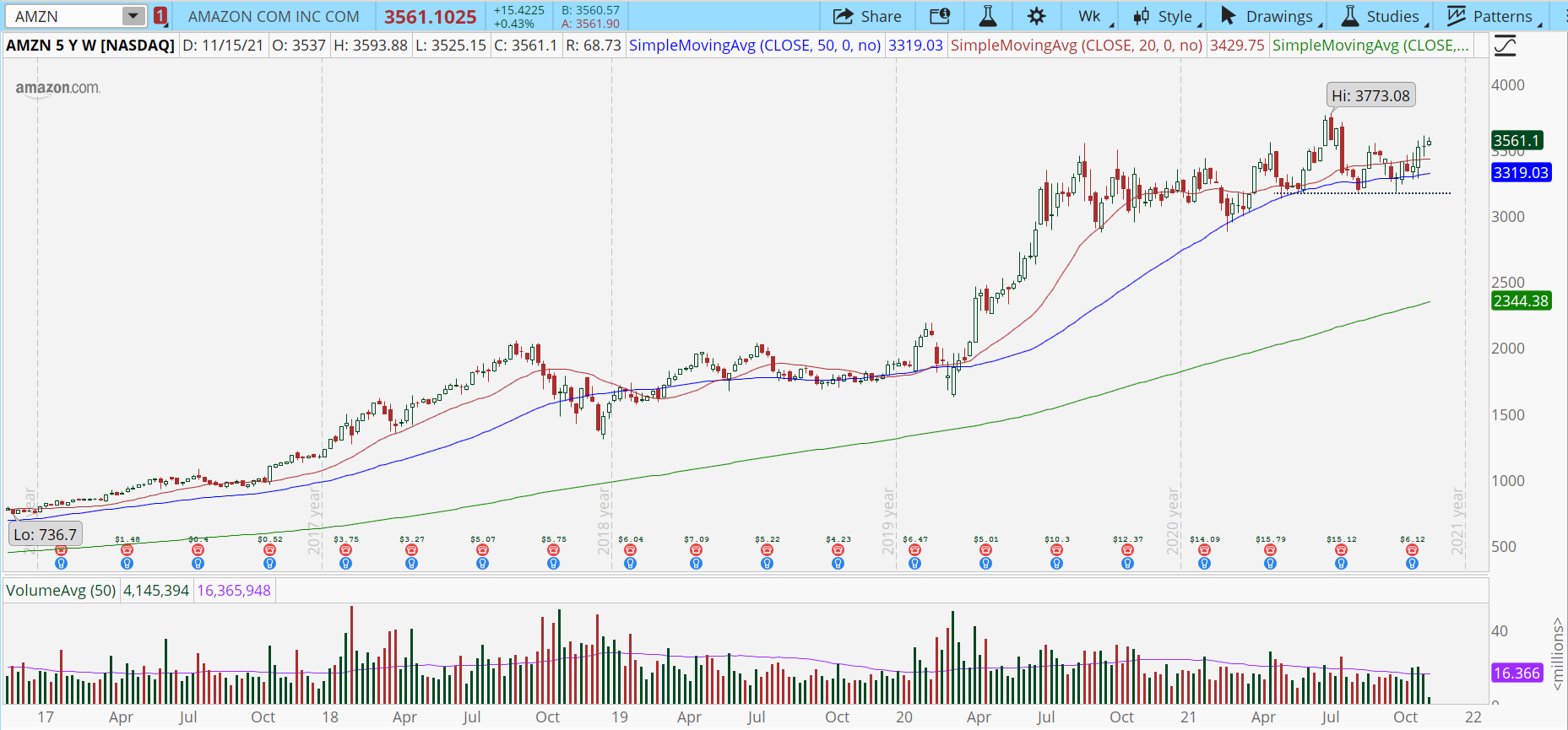Click the purple 16,365,948 volume average value
The height and width of the screenshot is (730, 1568).
(x=234, y=591)
